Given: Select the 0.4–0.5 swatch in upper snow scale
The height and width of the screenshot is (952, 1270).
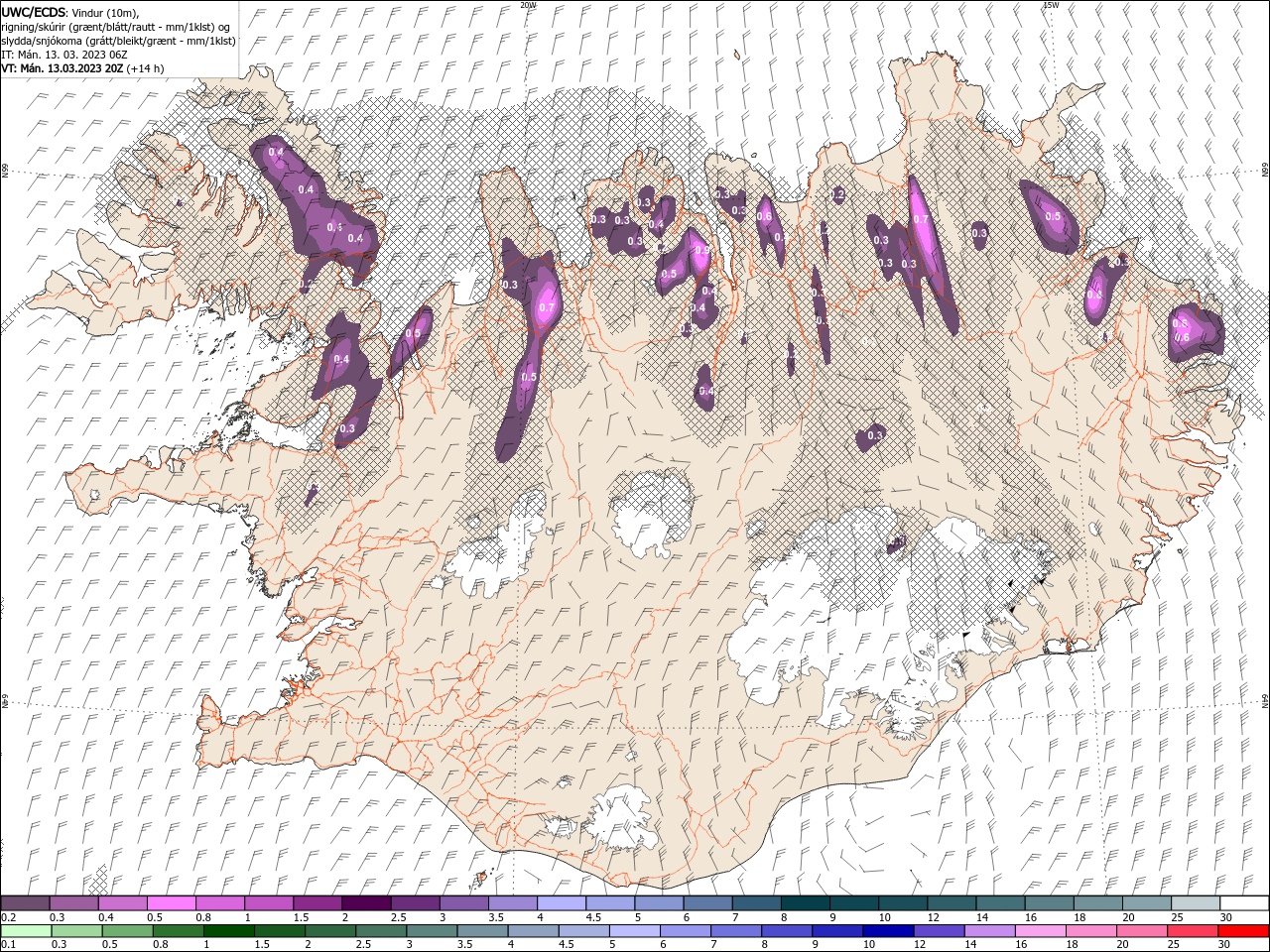Looking at the screenshot, I should point(122,903).
